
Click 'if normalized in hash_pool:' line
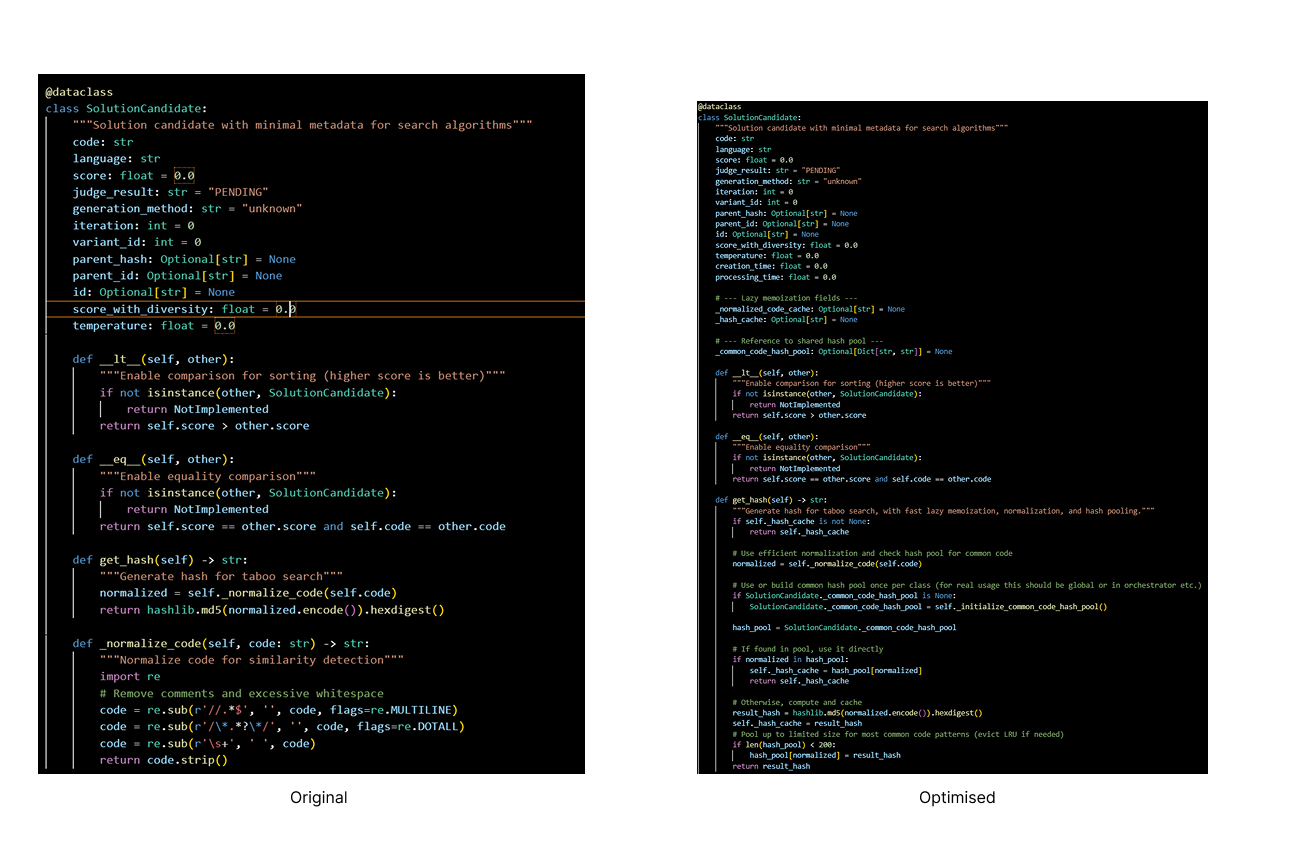[x=789, y=660]
